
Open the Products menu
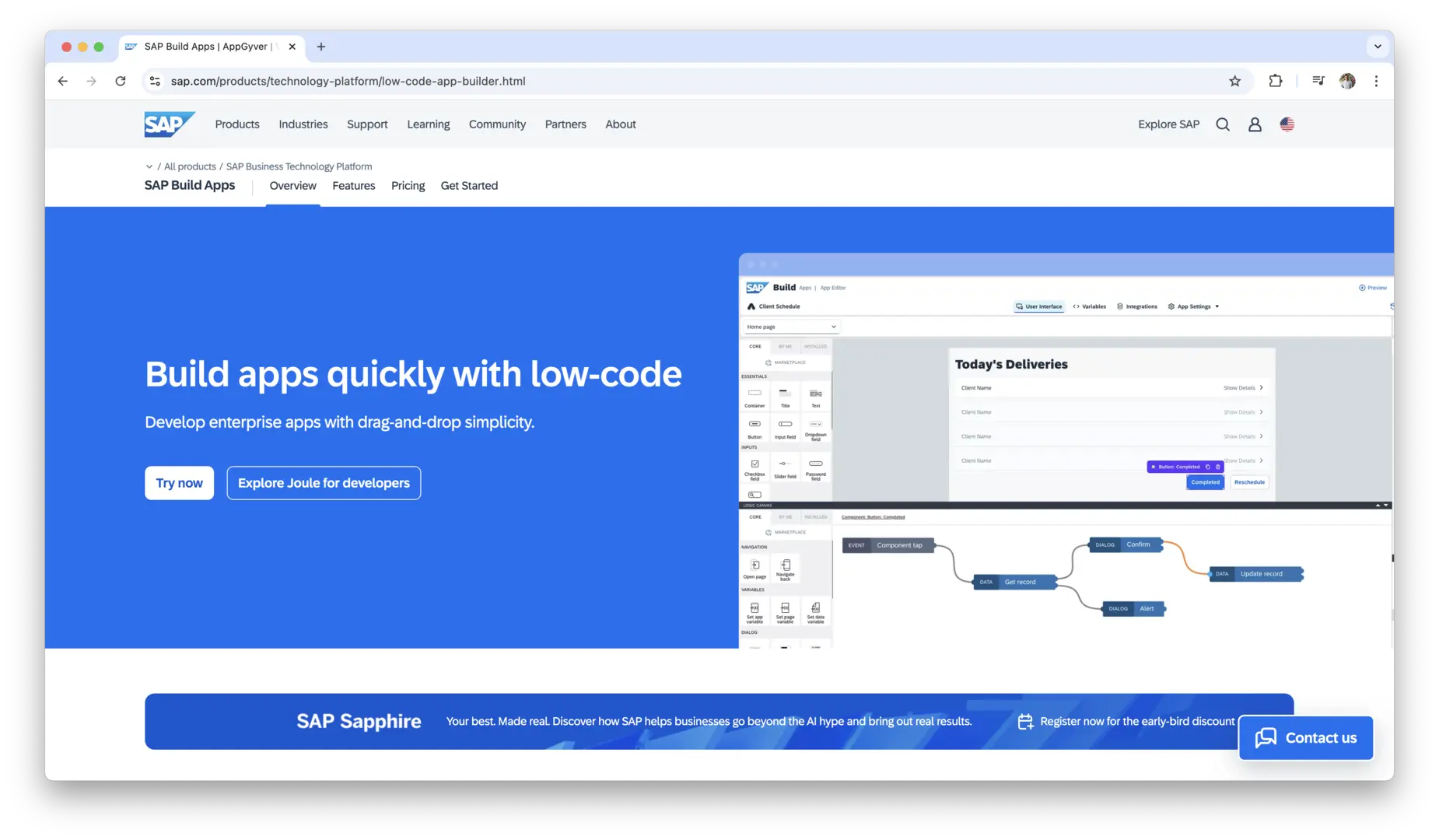pos(237,124)
